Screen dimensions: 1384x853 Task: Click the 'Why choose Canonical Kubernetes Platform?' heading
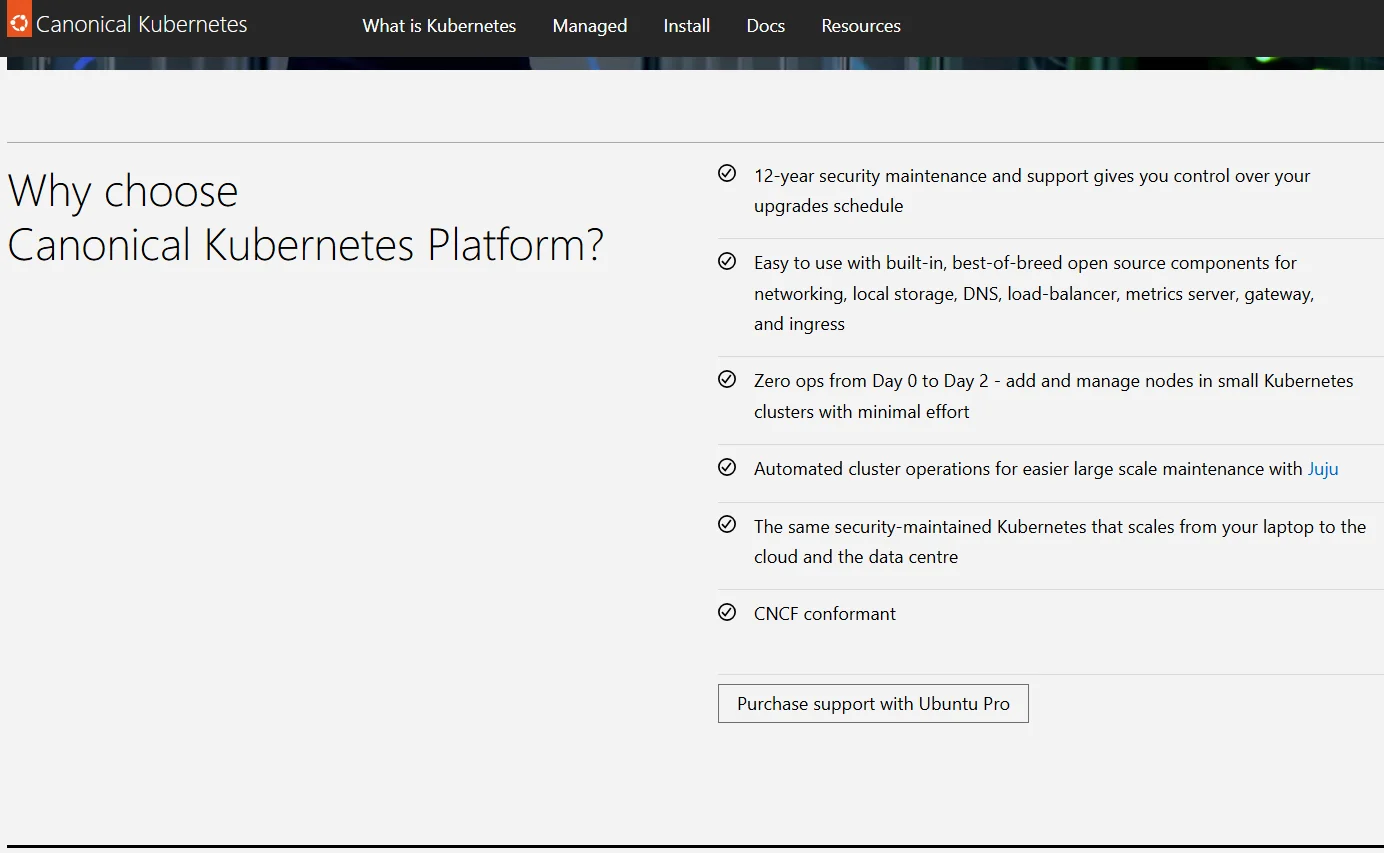(306, 218)
